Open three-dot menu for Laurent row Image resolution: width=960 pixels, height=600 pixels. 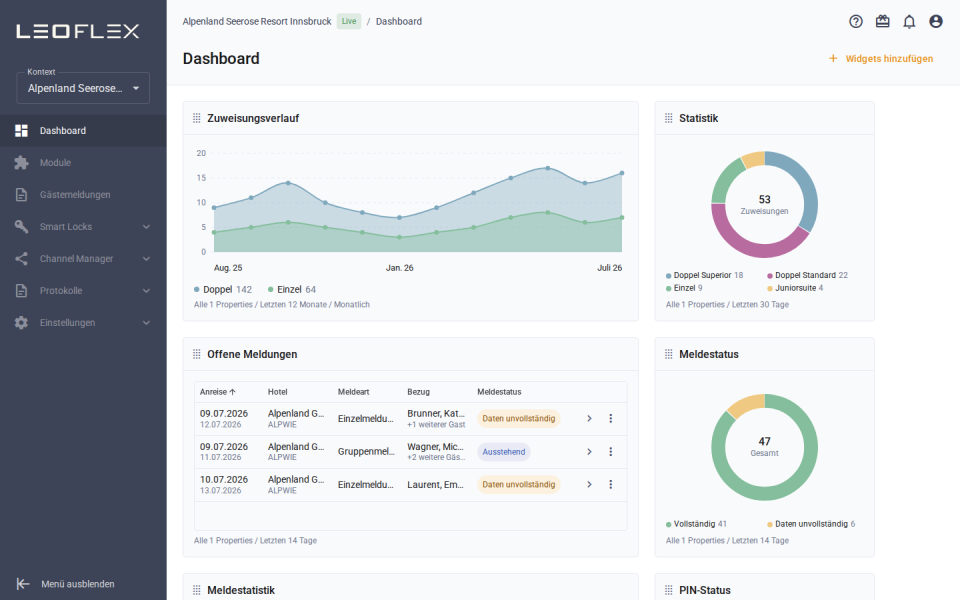tap(610, 484)
